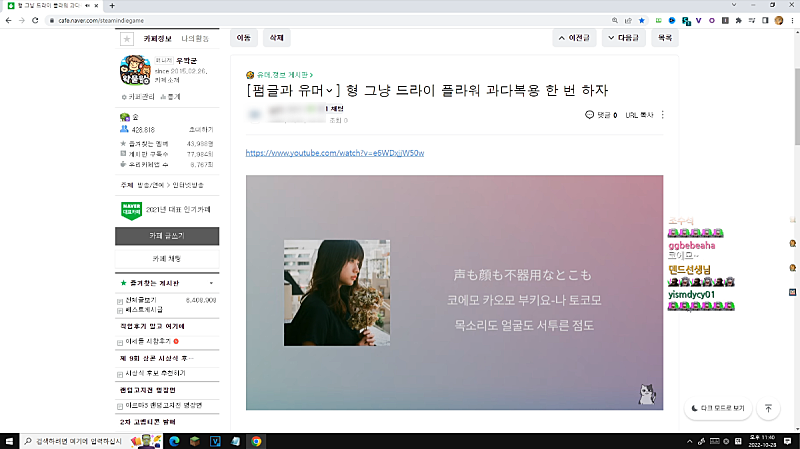Viewport: 800px width, 449px height.
Task: Toggle dark mode view (다크 모드로 보기)
Action: click(717, 408)
